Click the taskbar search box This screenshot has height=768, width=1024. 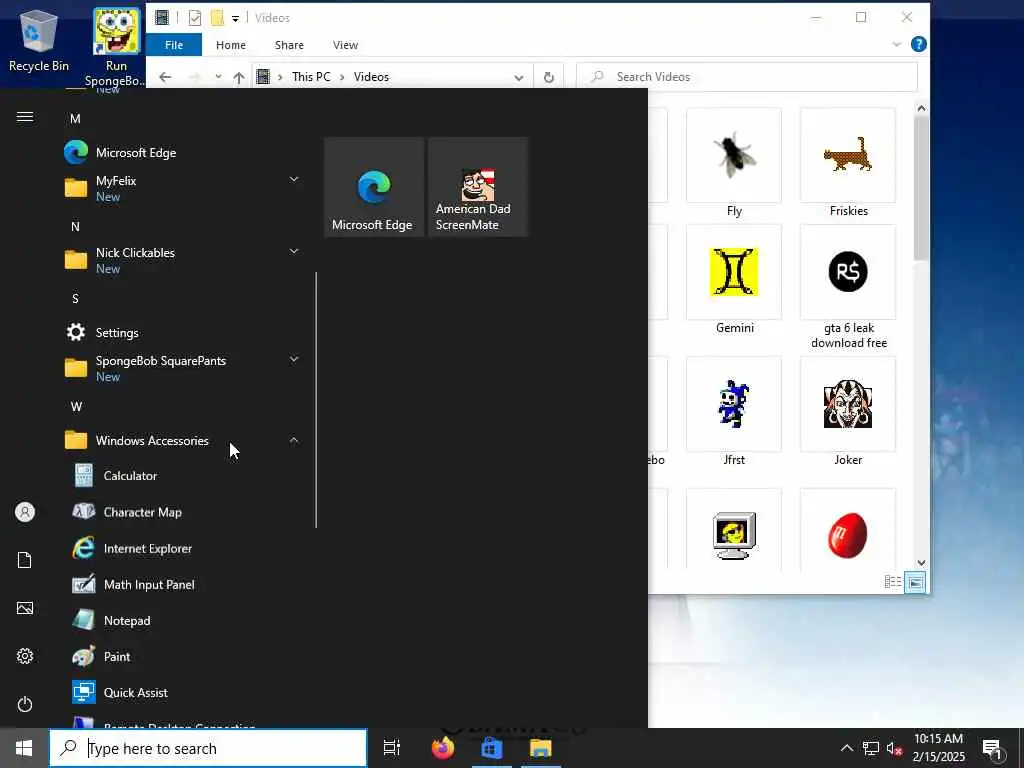pos(208,748)
